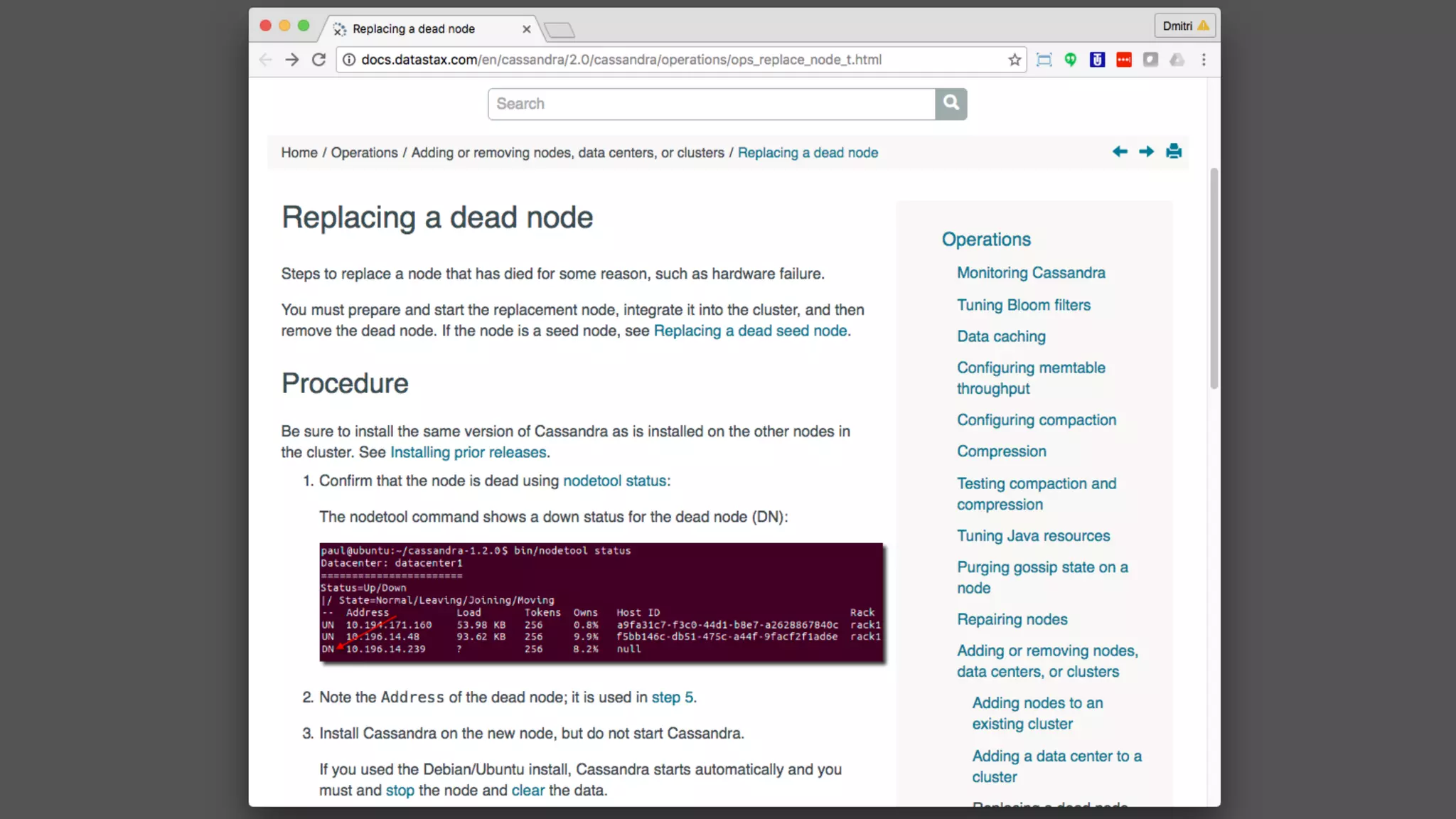The image size is (1456, 819).
Task: Open the LastPass extension icon
Action: coord(1124,60)
